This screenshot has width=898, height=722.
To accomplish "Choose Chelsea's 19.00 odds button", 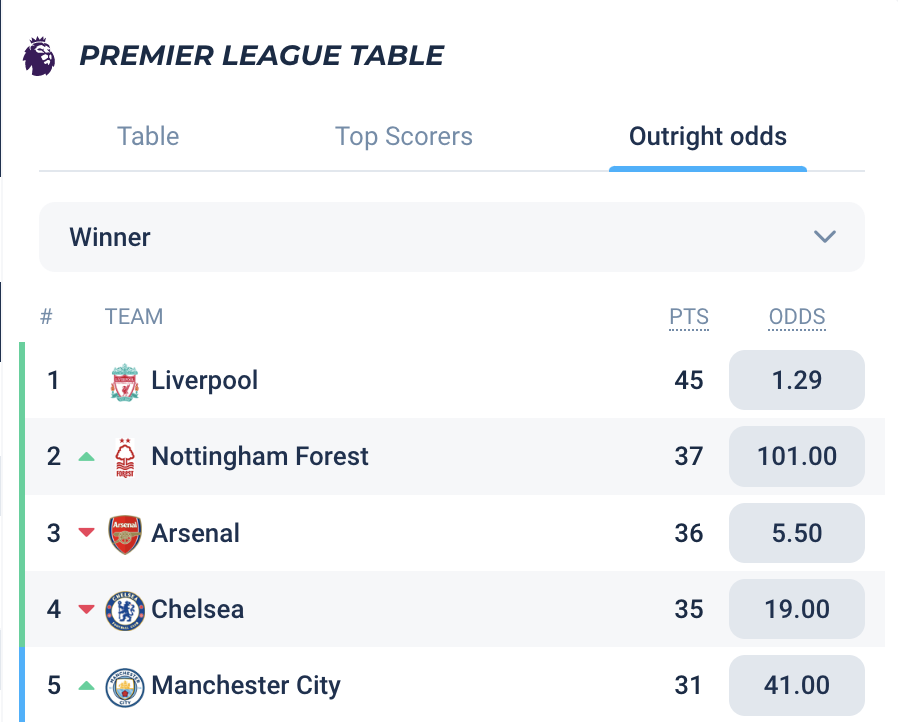I will click(797, 609).
